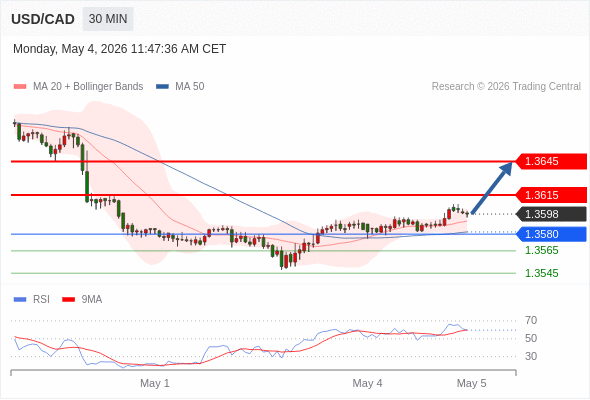Viewport: 590px width, 400px height.
Task: Toggle the 9MA legend swatch
Action: point(68,300)
